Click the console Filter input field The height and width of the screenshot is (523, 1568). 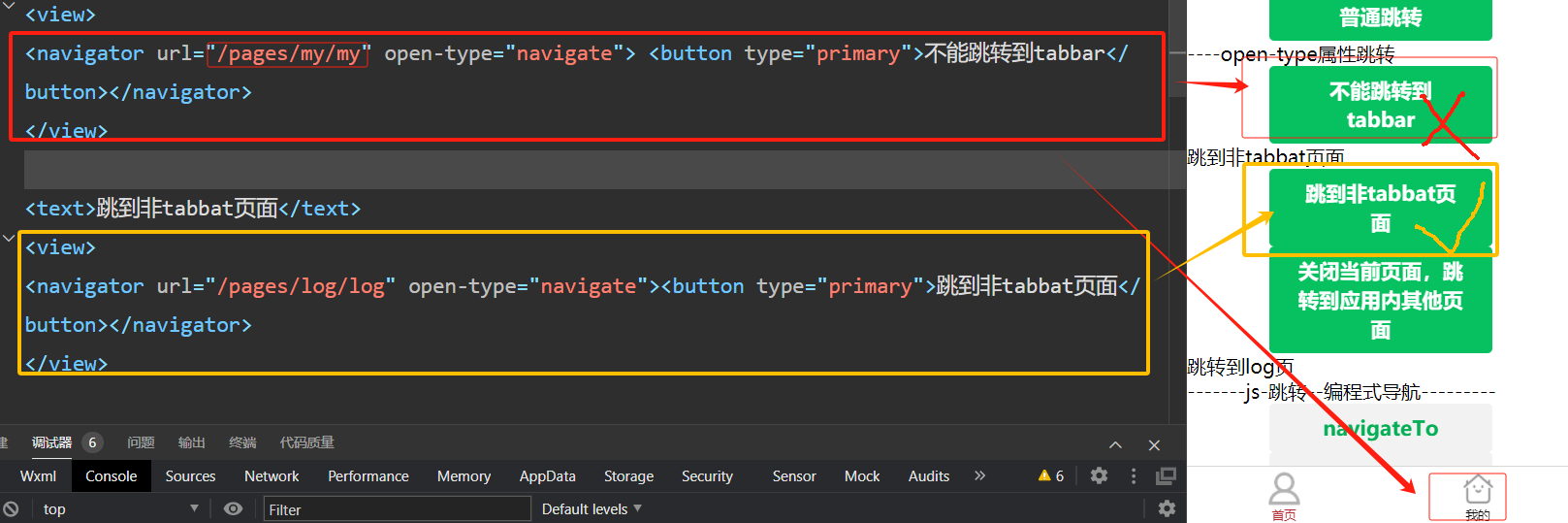(x=398, y=508)
